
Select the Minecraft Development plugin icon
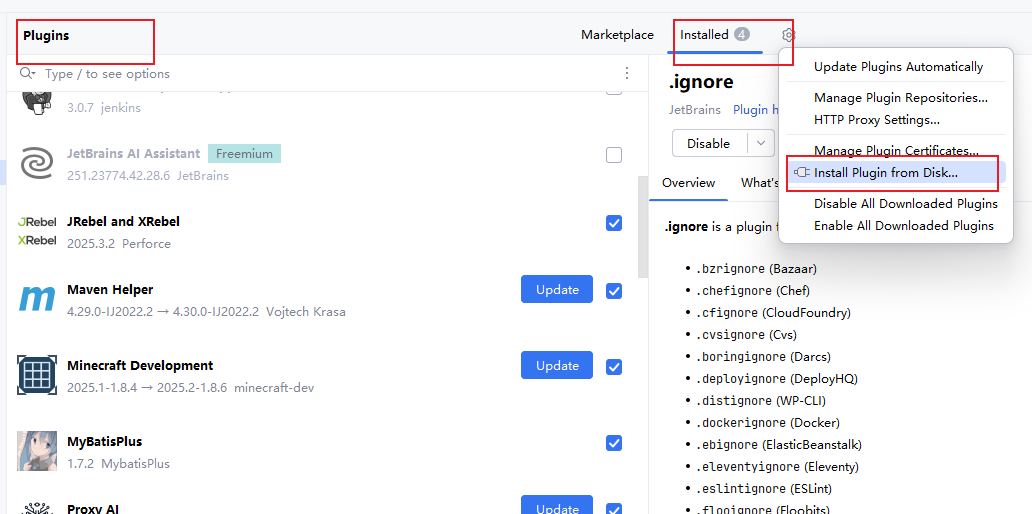click(x=37, y=375)
